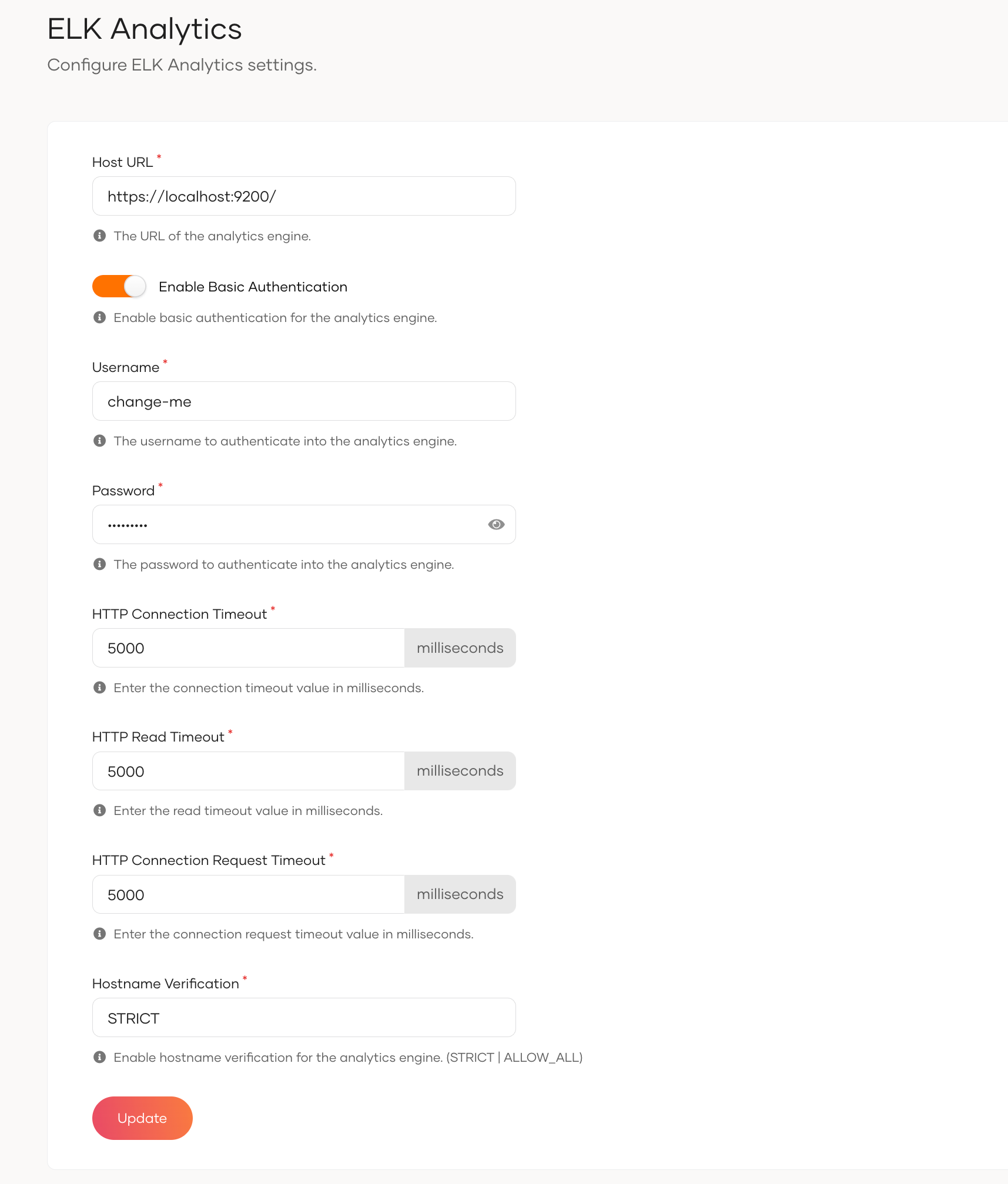Click info icon beside read timeout hint

coord(100,810)
